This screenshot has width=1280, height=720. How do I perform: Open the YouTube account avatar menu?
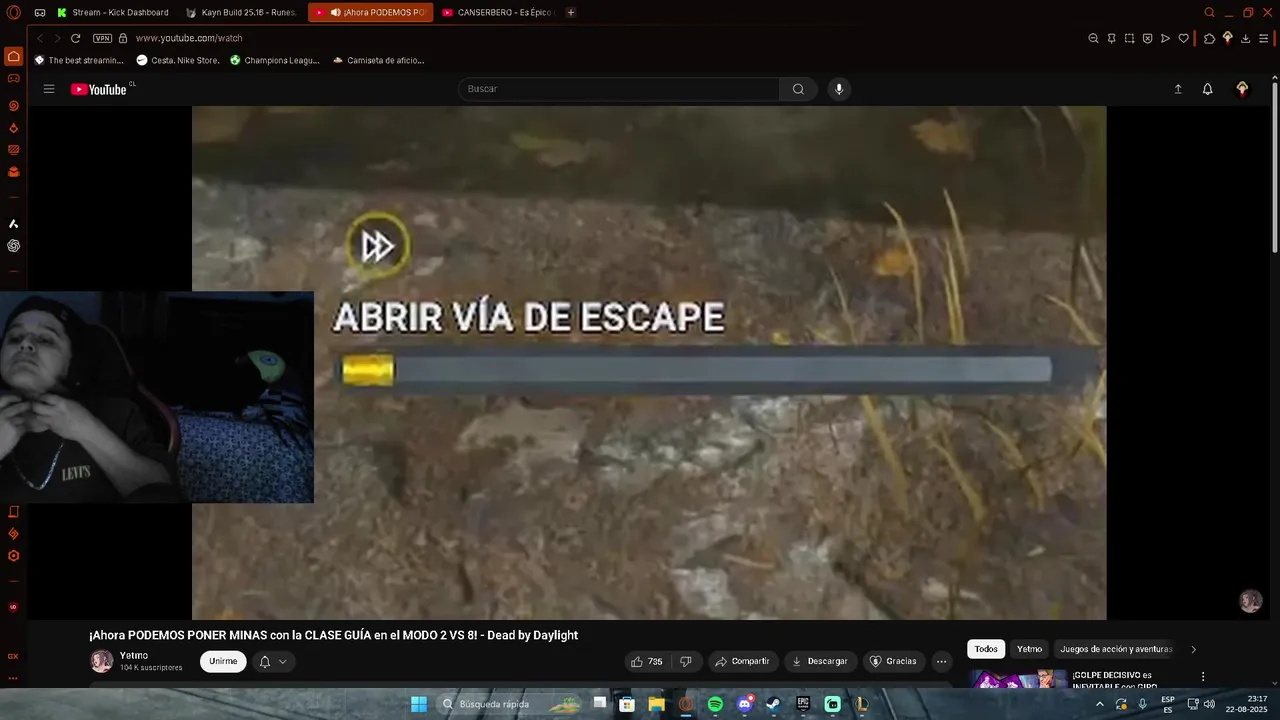pos(1242,89)
